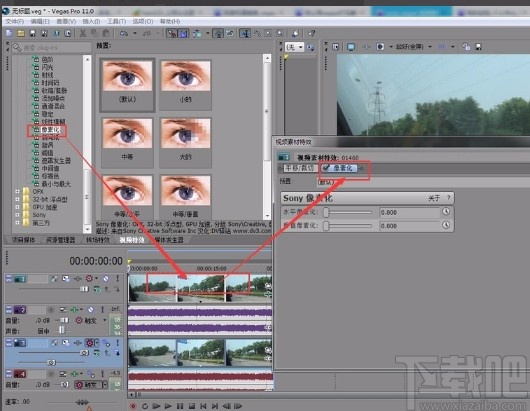Click animate clock for horizontal pixelize
This screenshot has height=411, width=530.
coord(446,212)
